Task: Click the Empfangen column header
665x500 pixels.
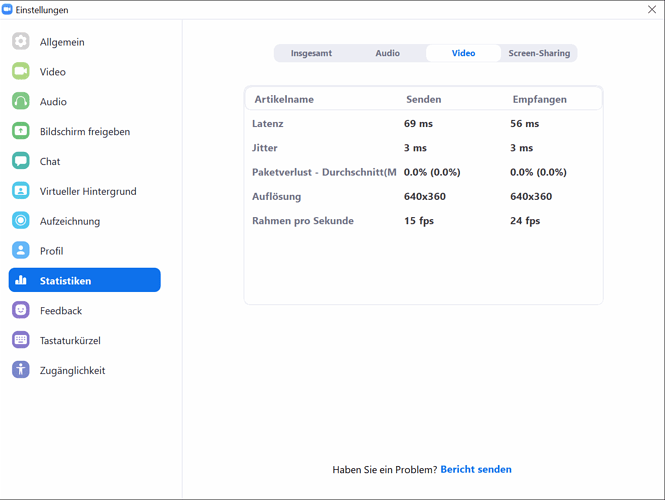Action: pos(539,99)
